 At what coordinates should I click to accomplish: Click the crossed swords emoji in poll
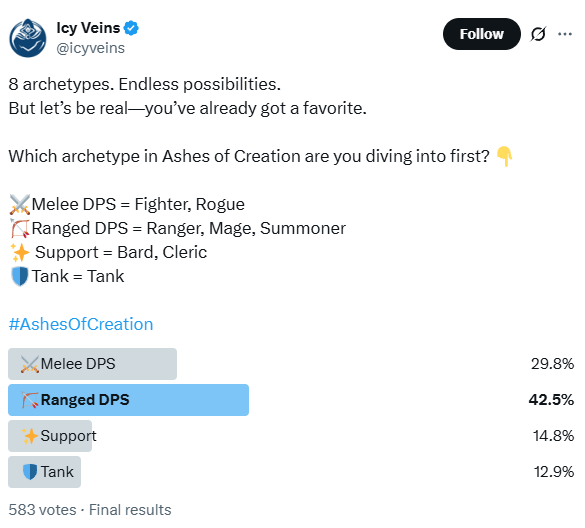pyautogui.click(x=30, y=364)
